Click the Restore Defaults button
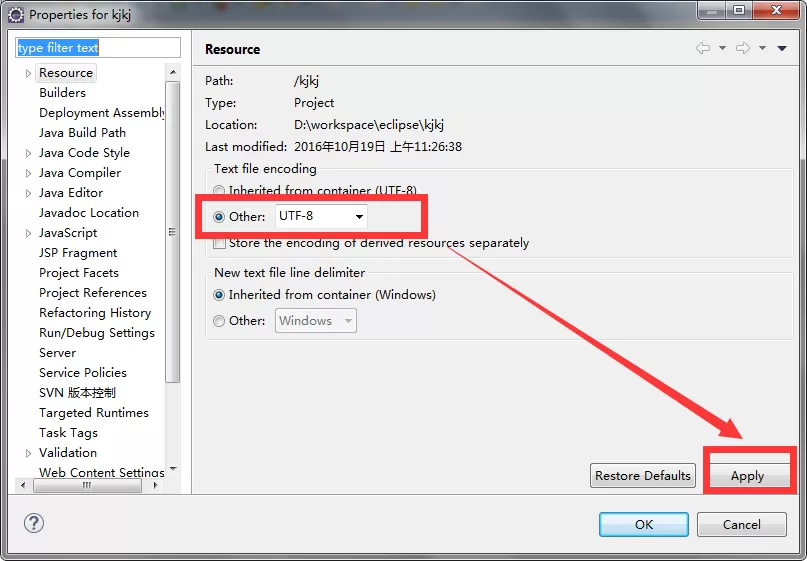807x561 pixels. (x=643, y=476)
